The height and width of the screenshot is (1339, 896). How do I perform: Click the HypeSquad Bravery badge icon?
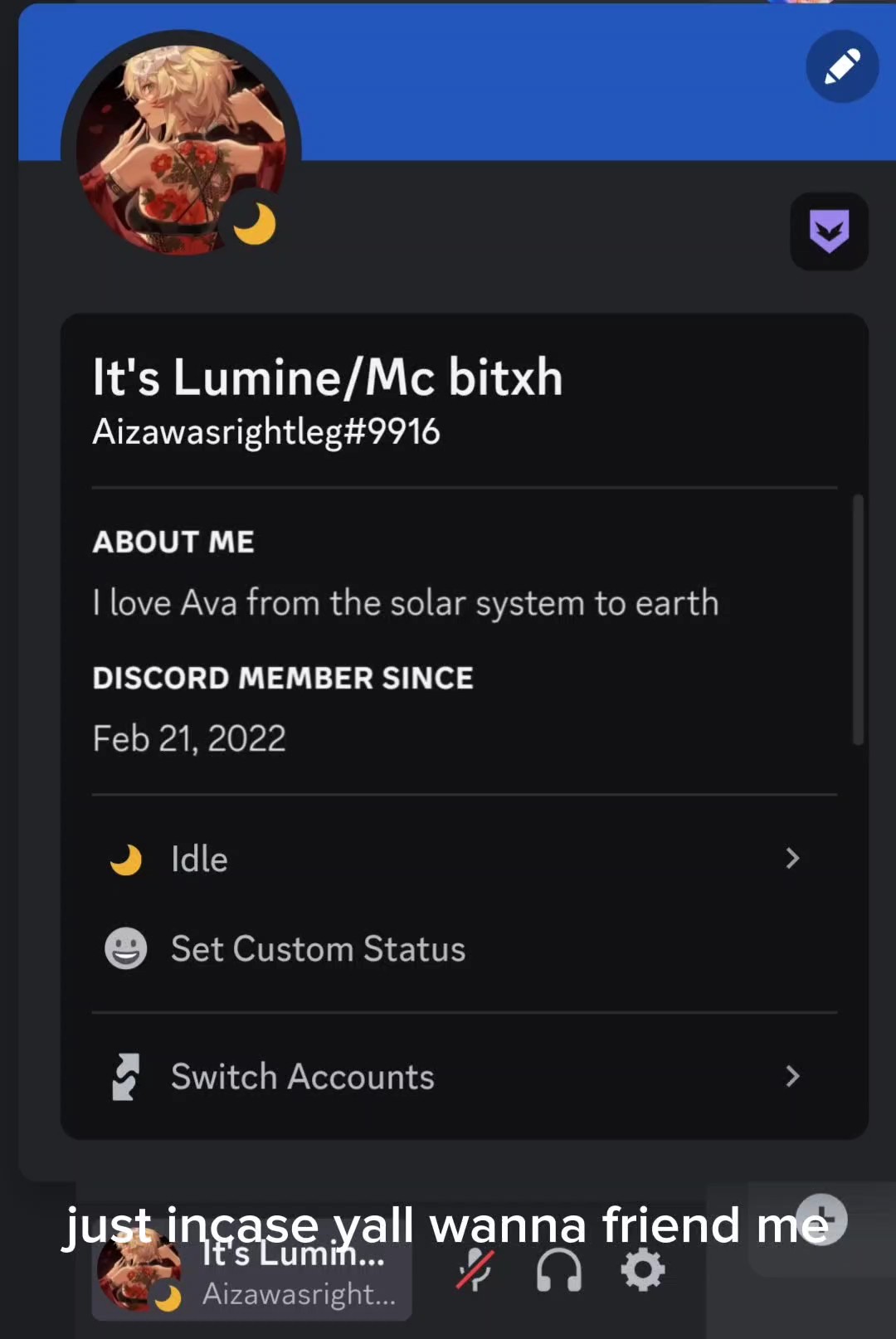tap(829, 231)
